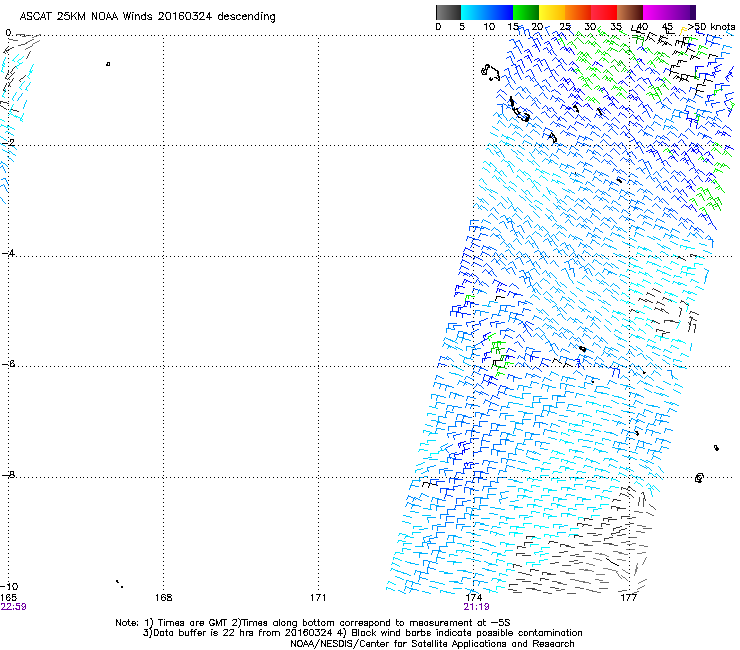Click the latitude label -4
Viewport: 740px width, 650px height.
[8, 253]
